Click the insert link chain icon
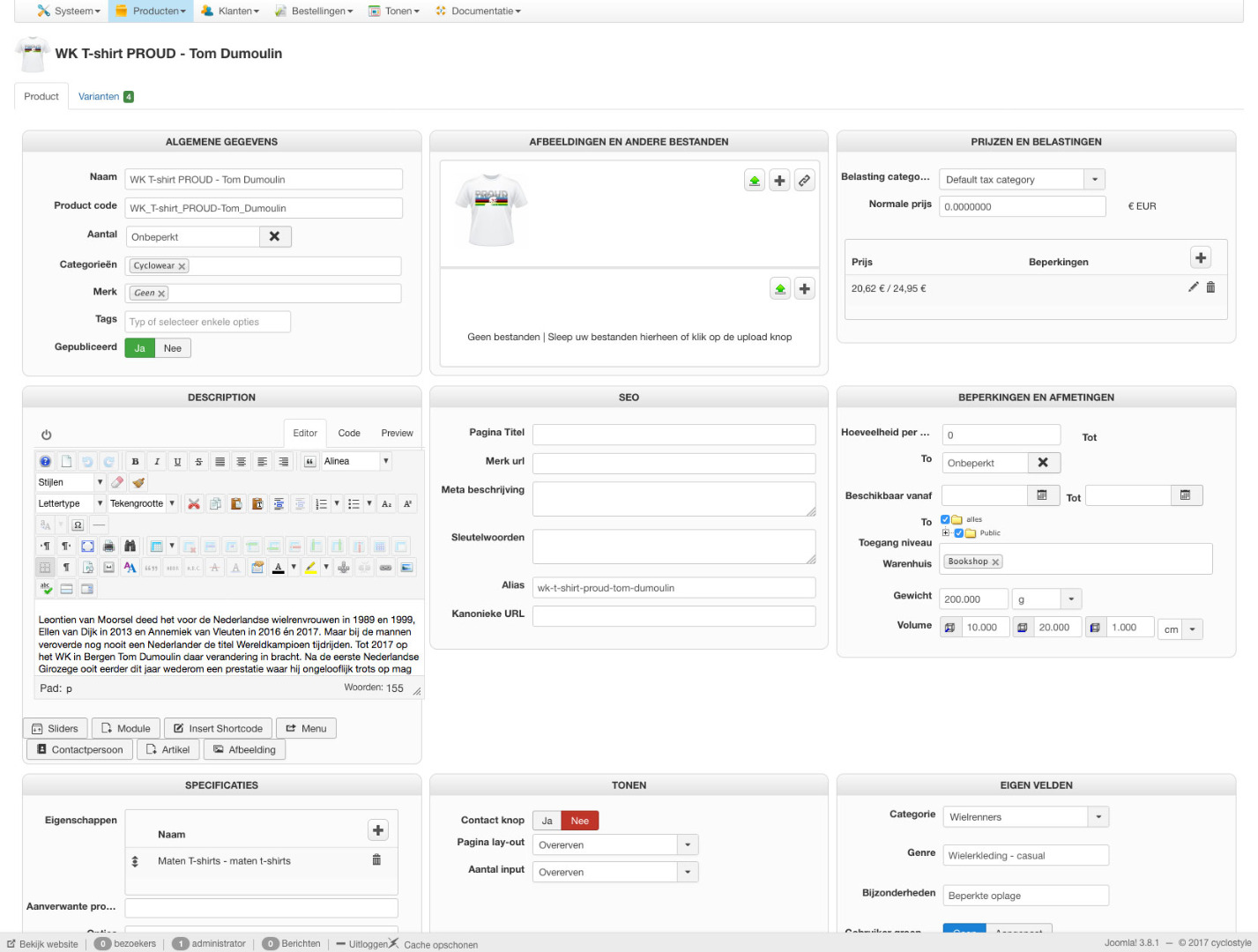 (385, 567)
